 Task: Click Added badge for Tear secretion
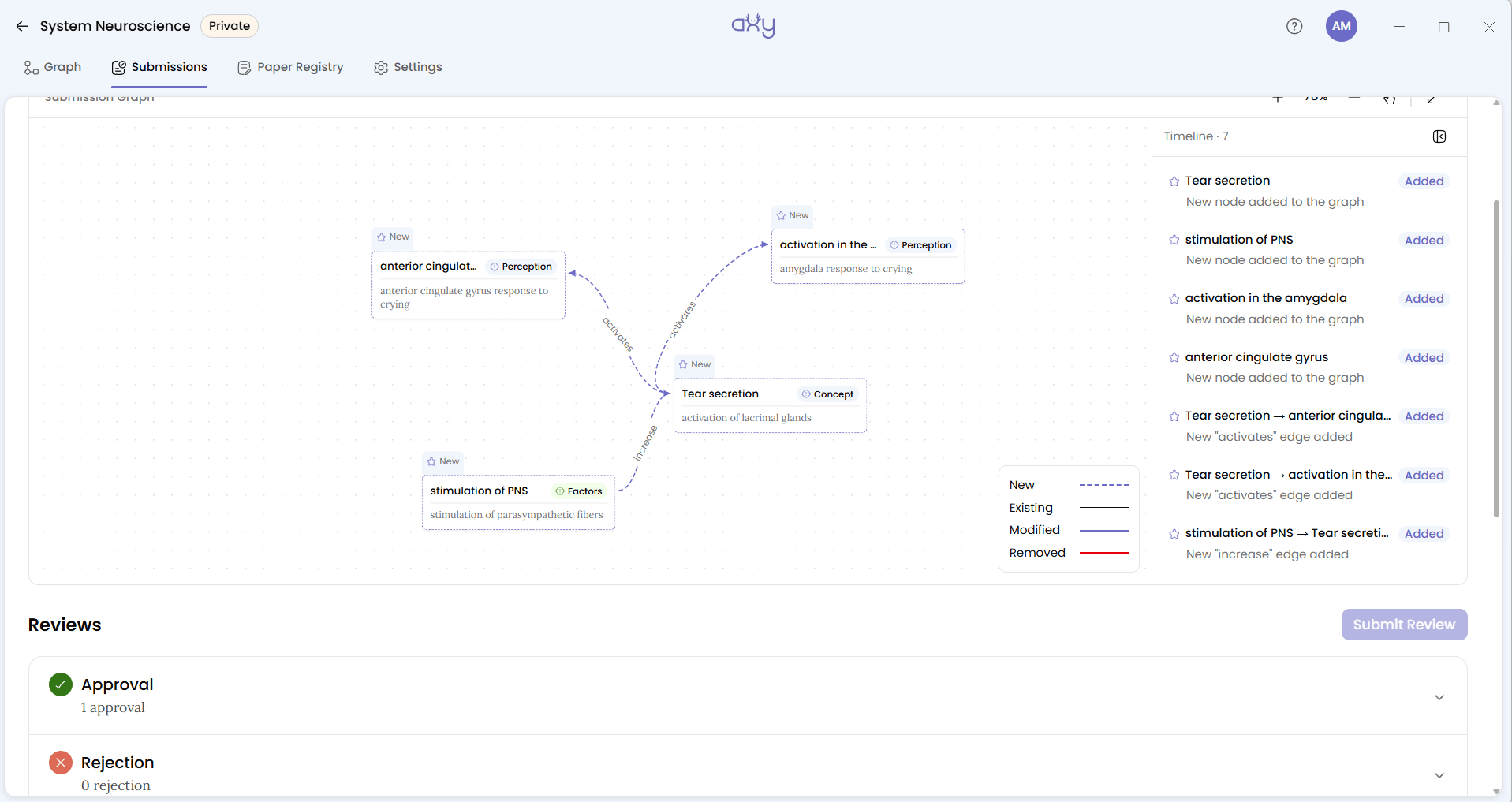coord(1424,181)
